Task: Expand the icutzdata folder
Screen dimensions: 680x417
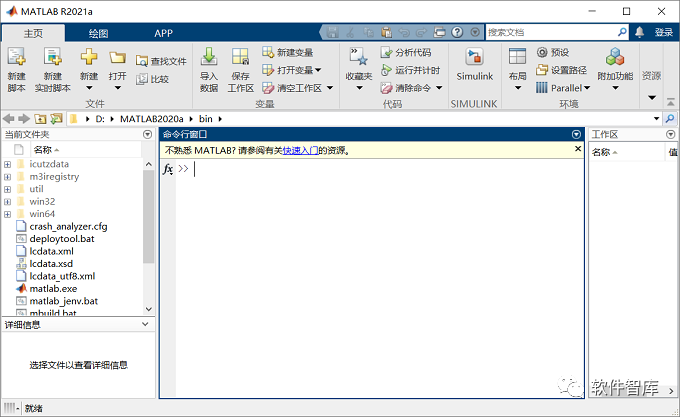Action: [x=7, y=164]
